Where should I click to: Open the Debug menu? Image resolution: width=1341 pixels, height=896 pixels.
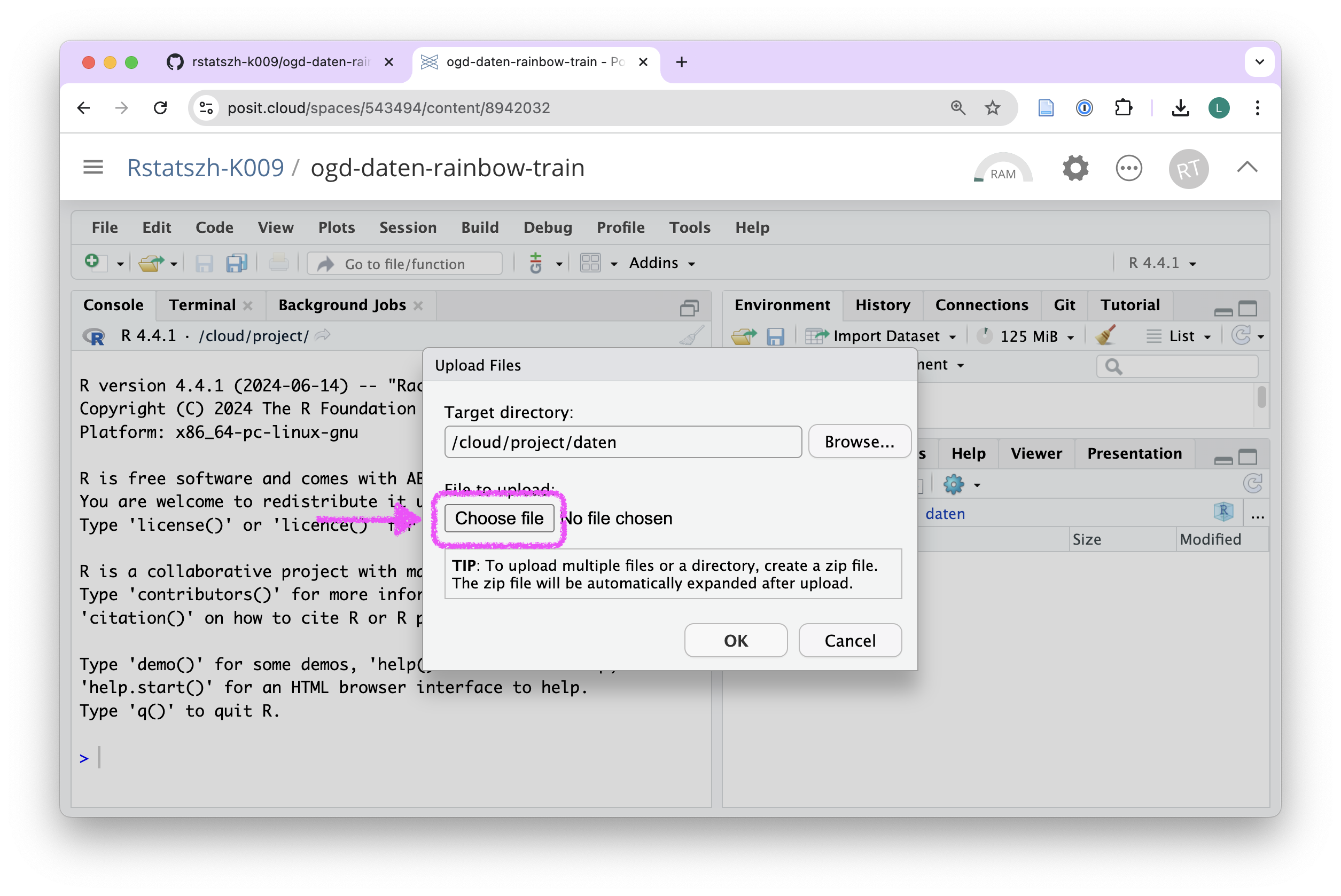[x=548, y=227]
